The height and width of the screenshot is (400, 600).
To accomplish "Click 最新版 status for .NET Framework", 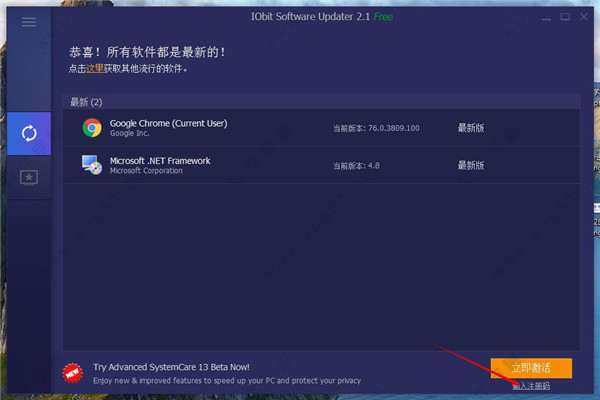I will (471, 165).
